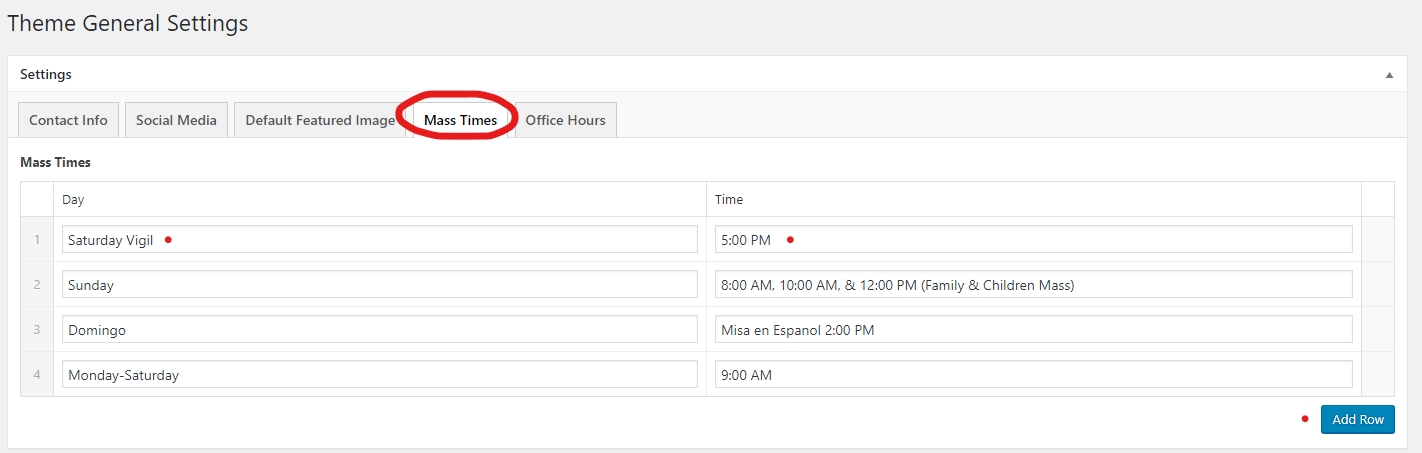Viewport: 1422px width, 453px height.
Task: Select the row 2 order handle
Action: click(x=37, y=285)
